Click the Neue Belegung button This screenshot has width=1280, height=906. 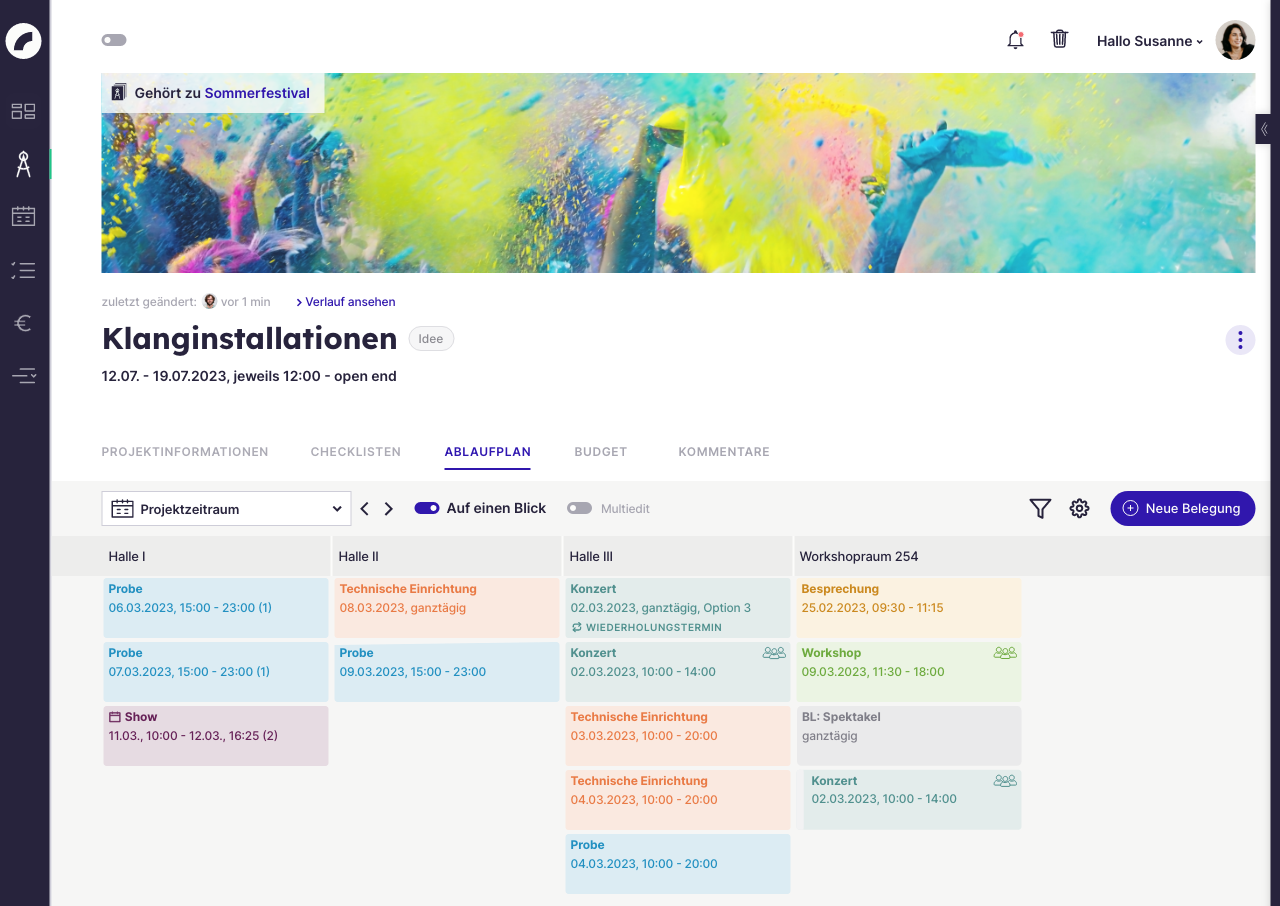[1182, 508]
